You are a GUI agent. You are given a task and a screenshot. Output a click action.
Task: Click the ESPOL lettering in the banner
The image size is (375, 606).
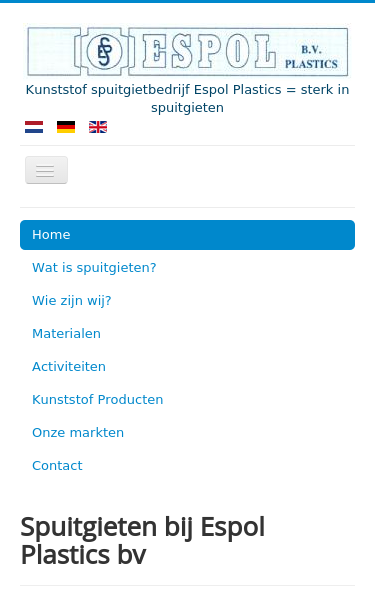tap(209, 51)
